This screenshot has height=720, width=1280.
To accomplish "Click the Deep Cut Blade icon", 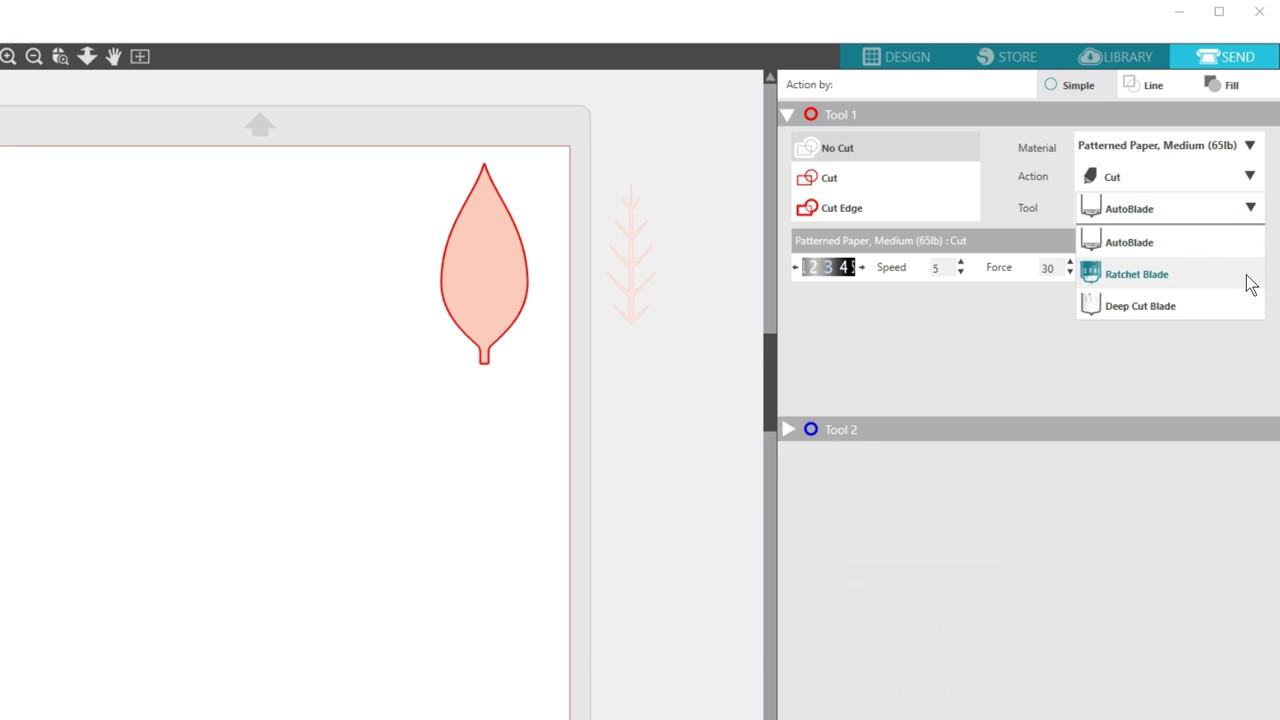I will [x=1090, y=305].
